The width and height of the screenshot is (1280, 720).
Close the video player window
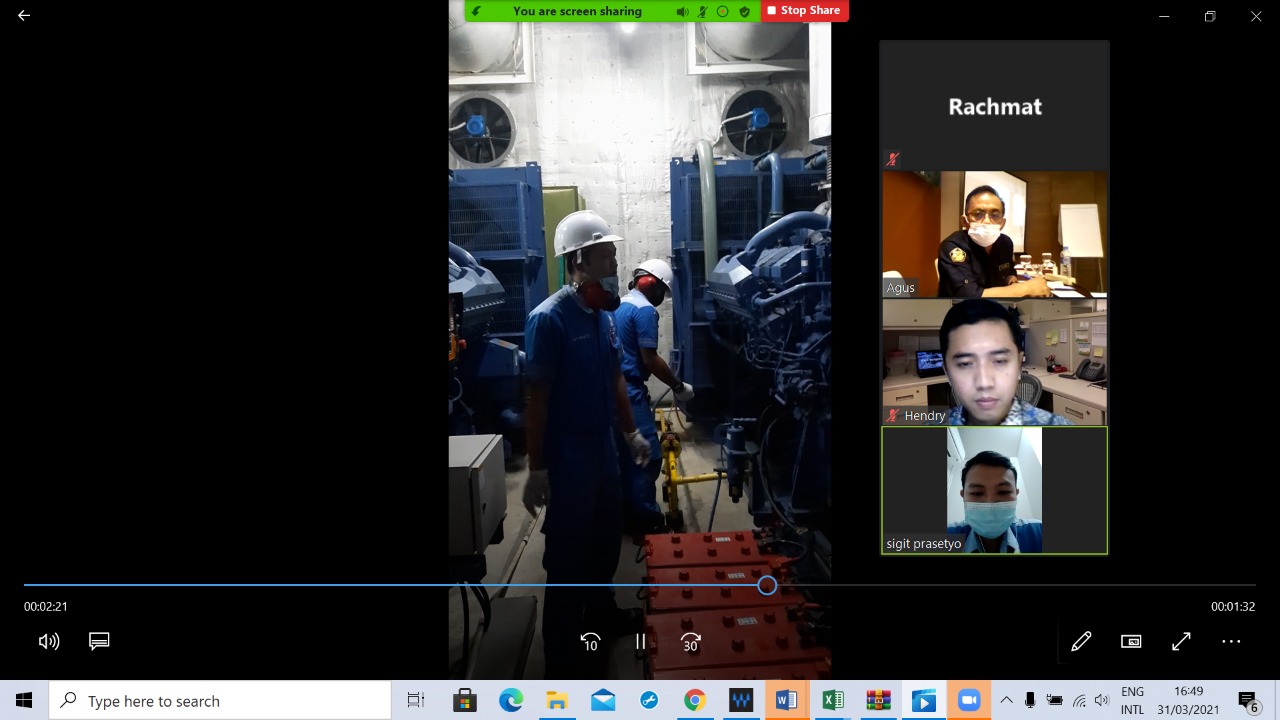(x=1256, y=16)
